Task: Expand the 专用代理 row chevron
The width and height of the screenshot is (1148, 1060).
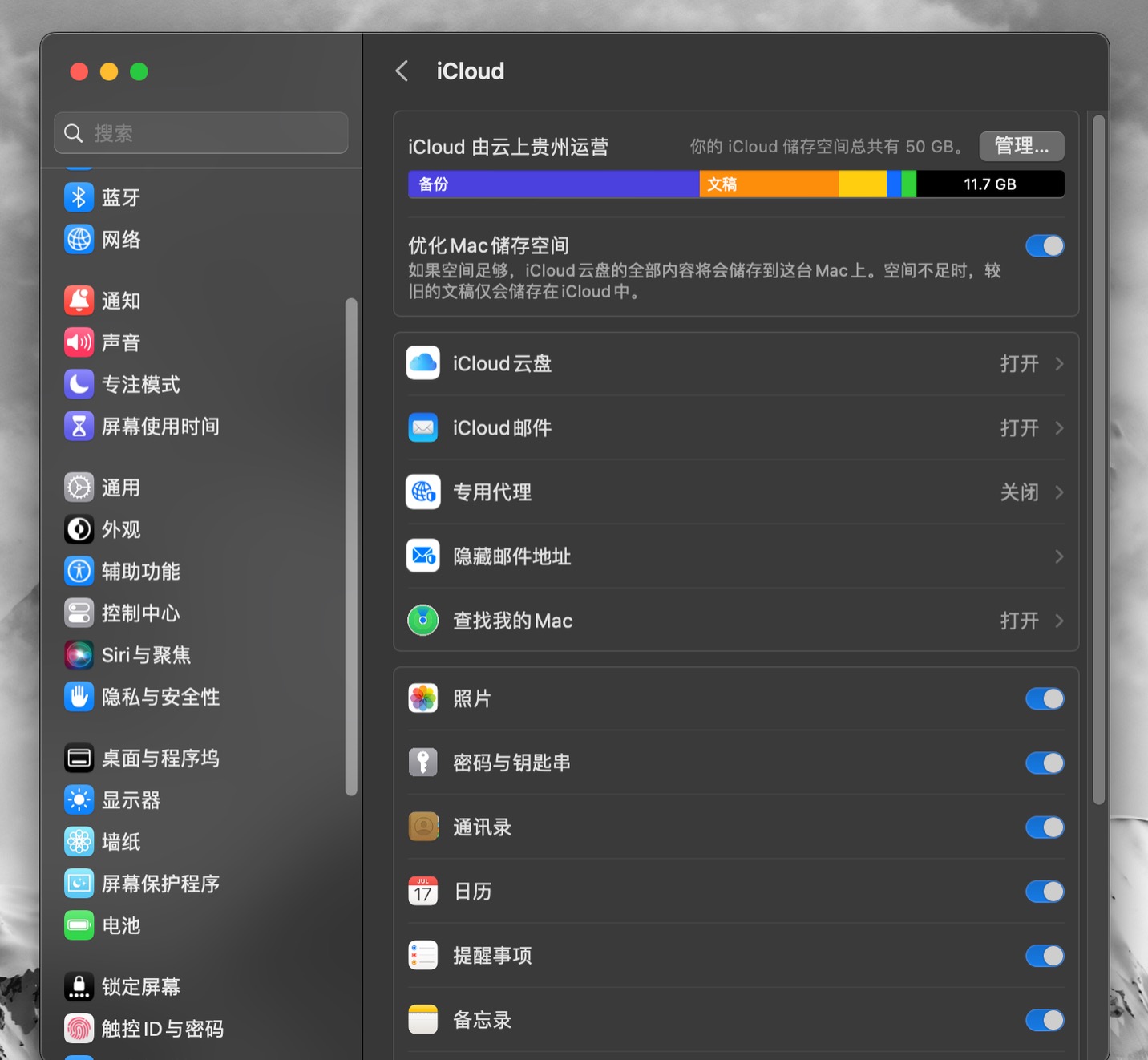Action: [1060, 492]
